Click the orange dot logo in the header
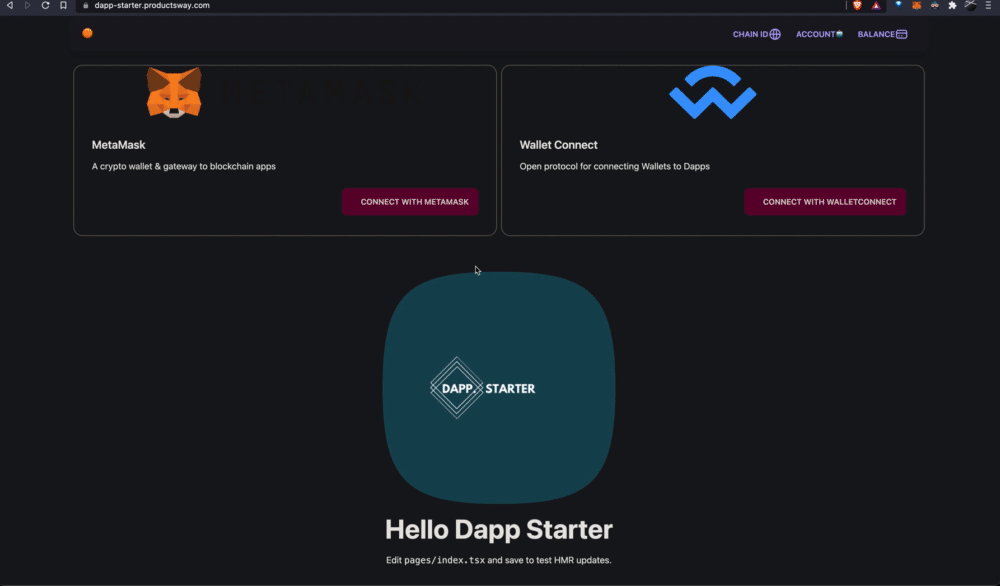Screen dimensions: 1000x586 coord(87,33)
